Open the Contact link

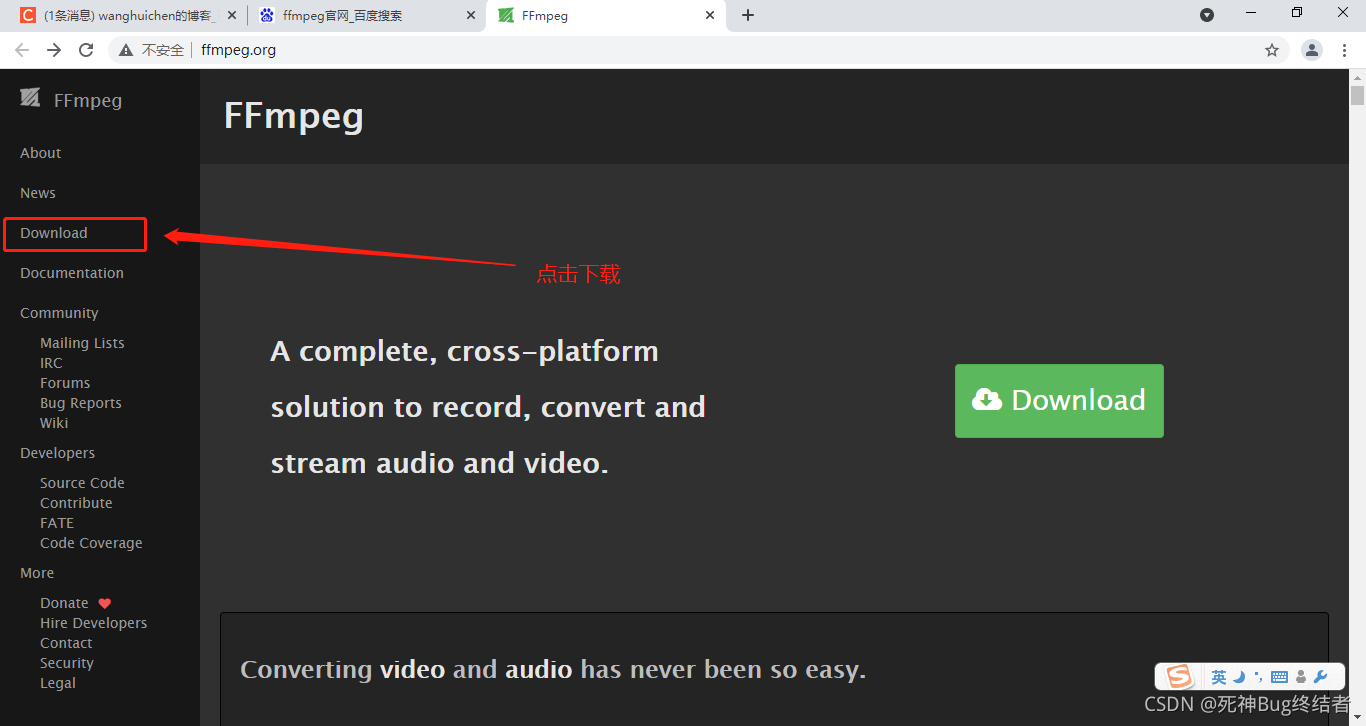(66, 643)
